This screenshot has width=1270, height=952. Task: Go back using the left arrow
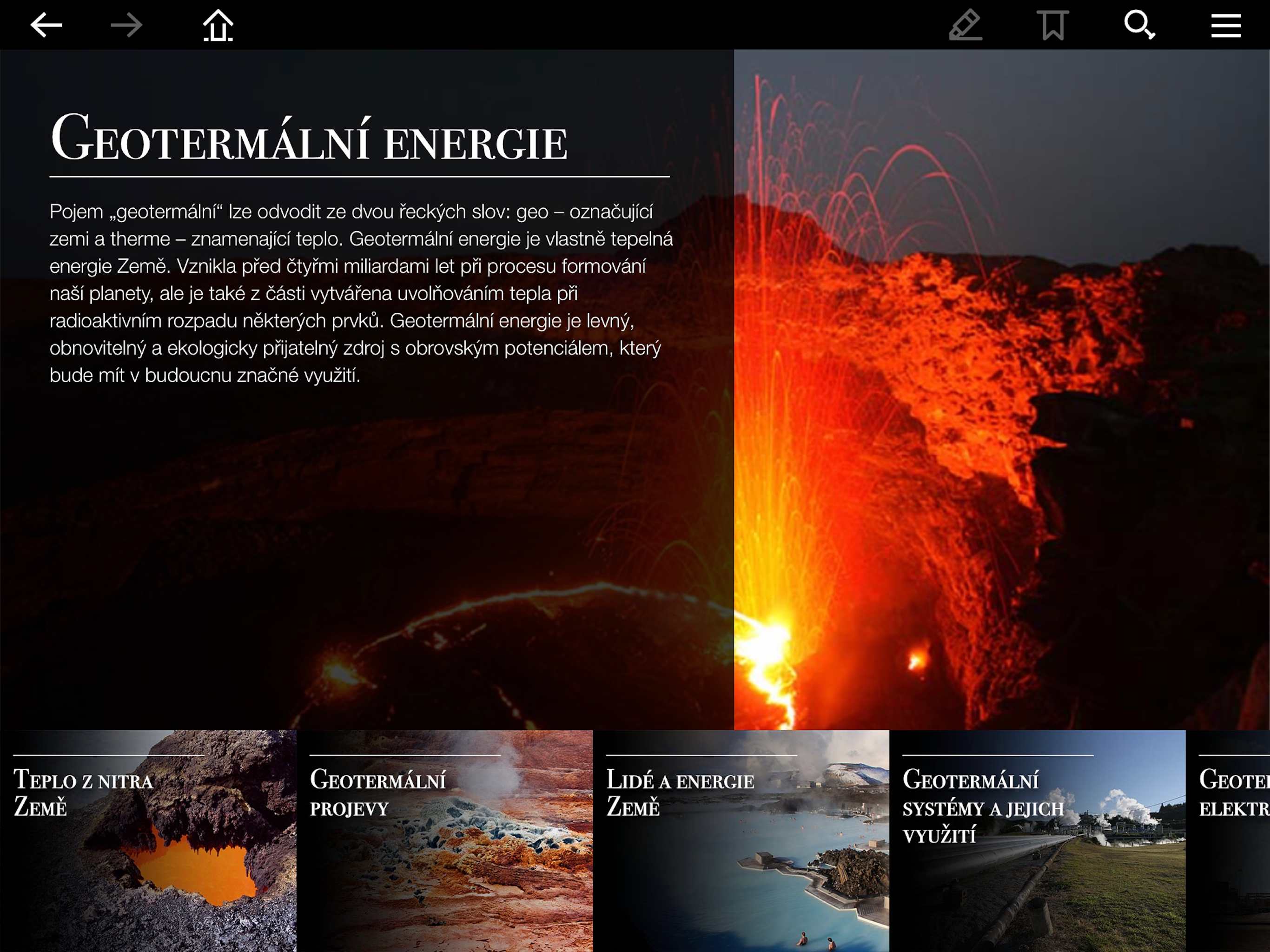(46, 25)
